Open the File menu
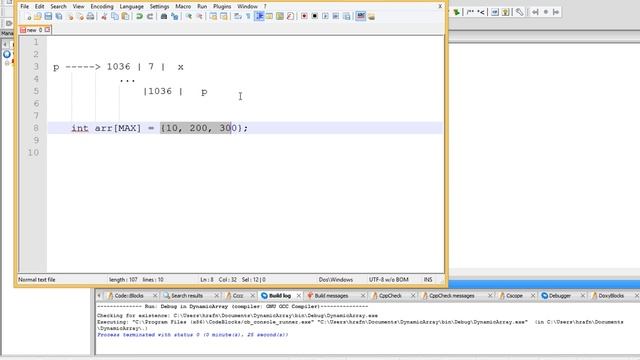Screen dimensions: 640x360 click(x=24, y=7)
